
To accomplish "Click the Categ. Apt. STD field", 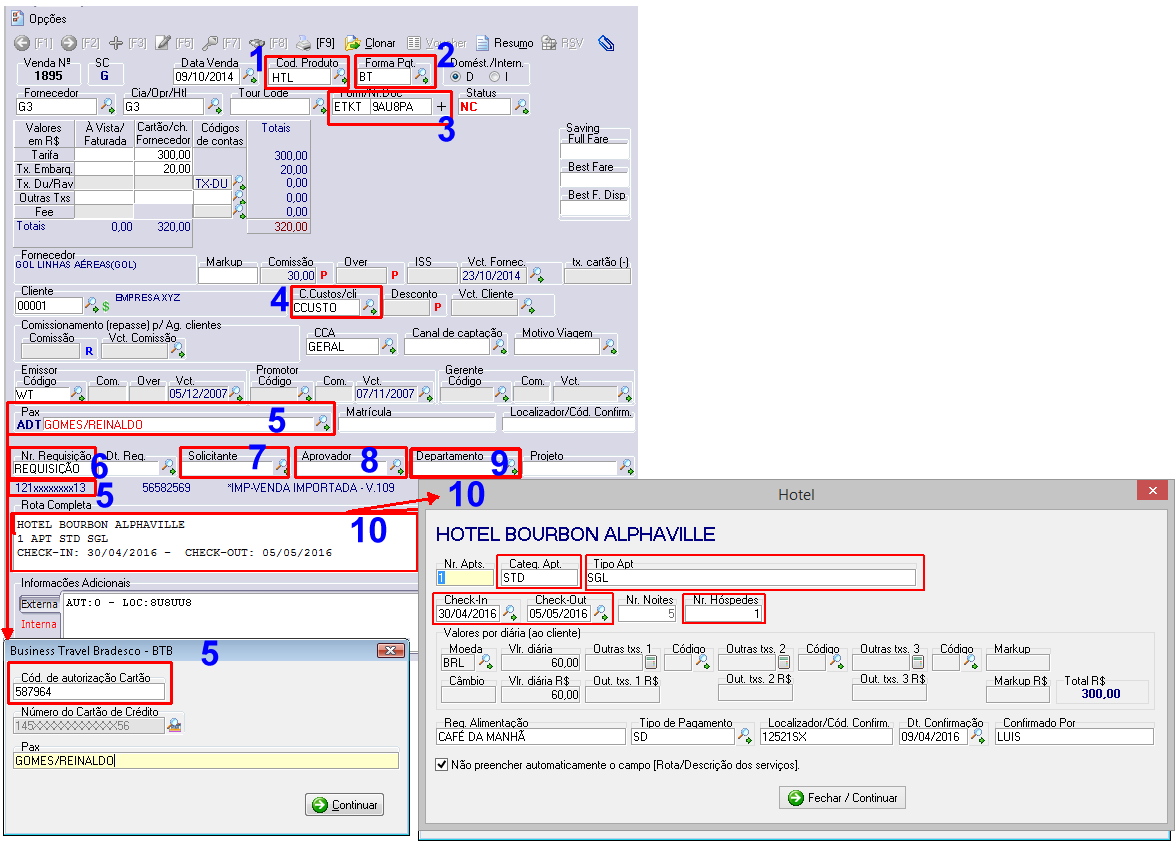I will 538,578.
